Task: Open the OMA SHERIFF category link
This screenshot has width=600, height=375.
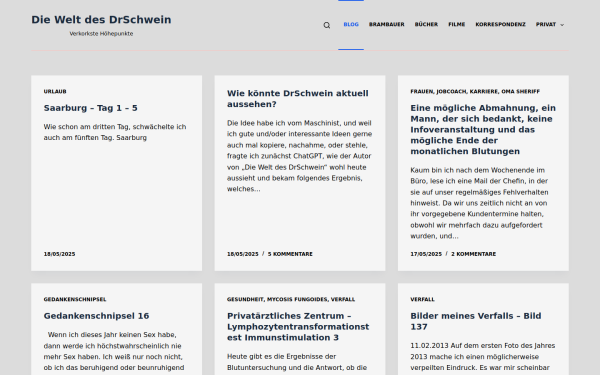Action: [x=520, y=91]
